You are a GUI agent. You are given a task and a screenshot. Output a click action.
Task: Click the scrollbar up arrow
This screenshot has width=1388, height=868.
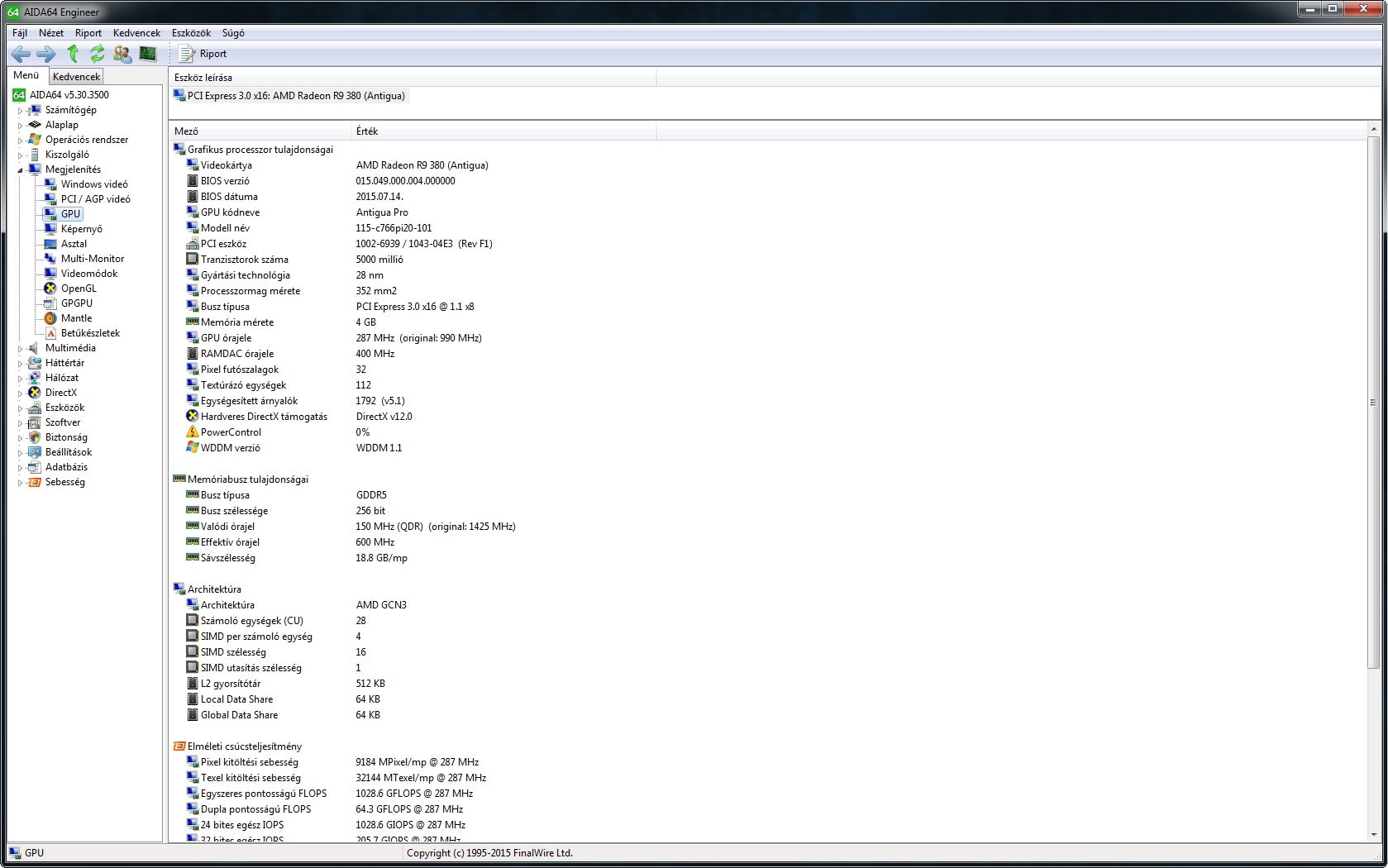1374,130
